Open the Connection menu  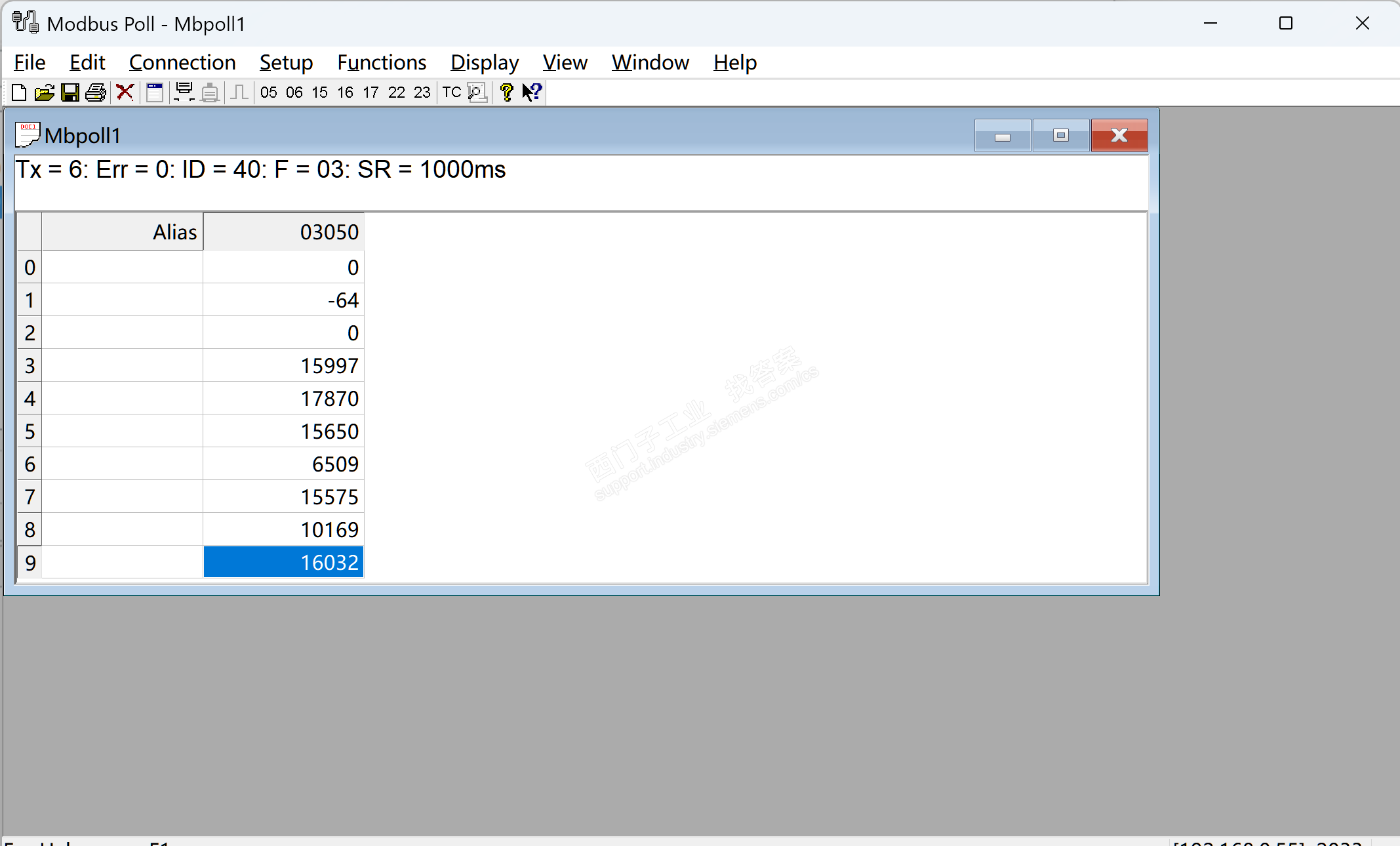pyautogui.click(x=182, y=62)
